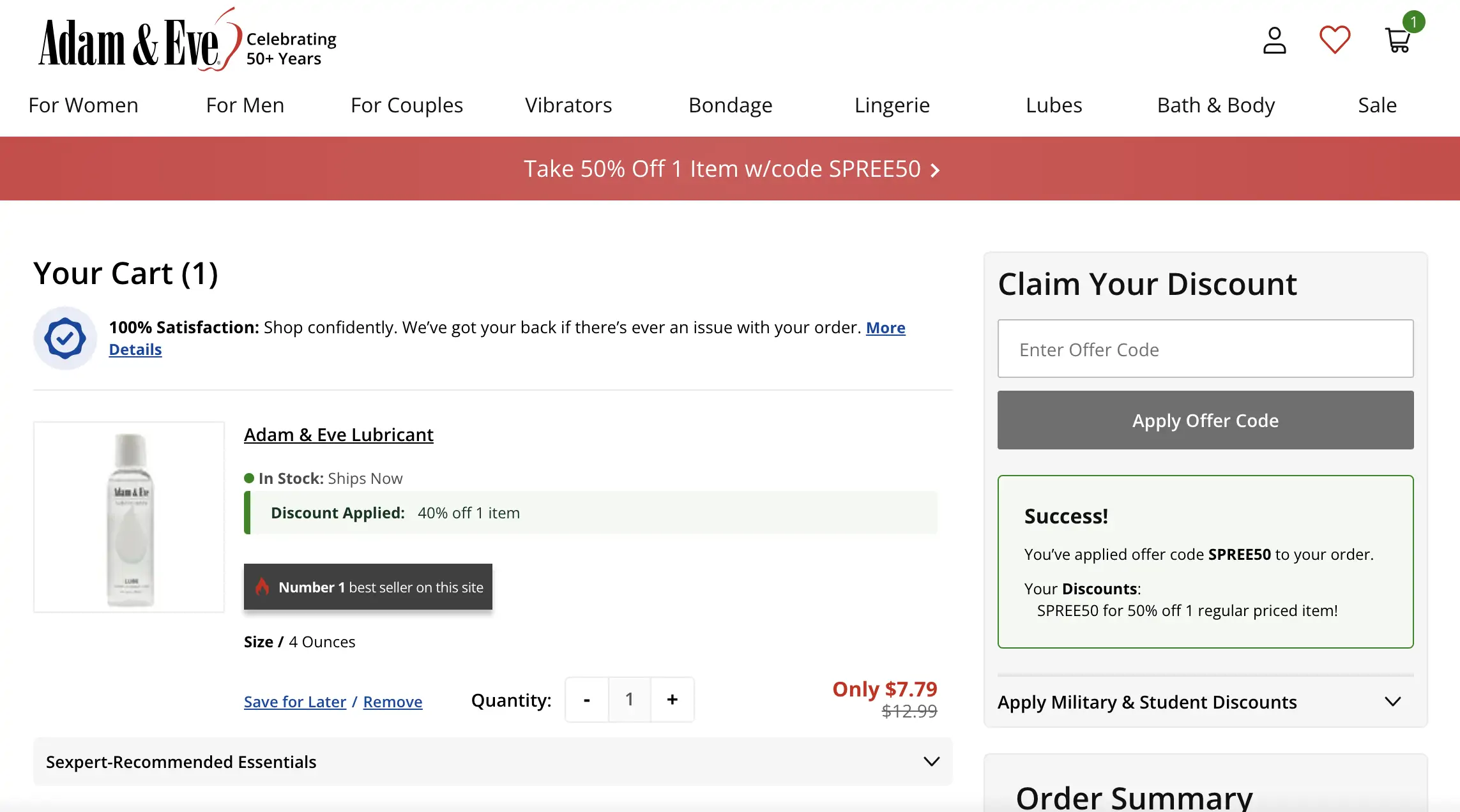Screen dimensions: 1460x812
Task: Click the Only $7.79 price
Action: [x=885, y=689]
